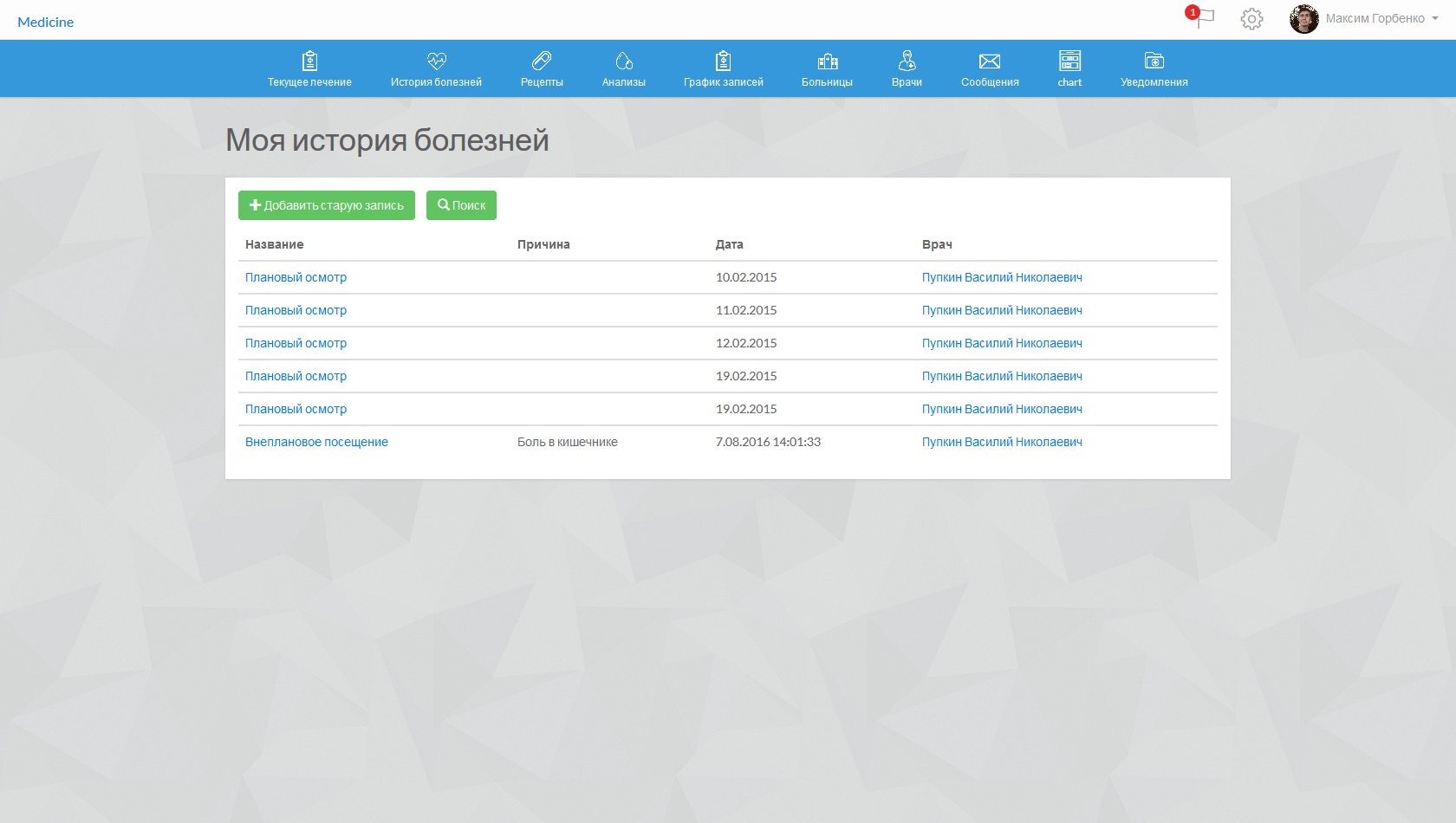Click the Причина column header
This screenshot has height=823, width=1456.
[x=543, y=244]
